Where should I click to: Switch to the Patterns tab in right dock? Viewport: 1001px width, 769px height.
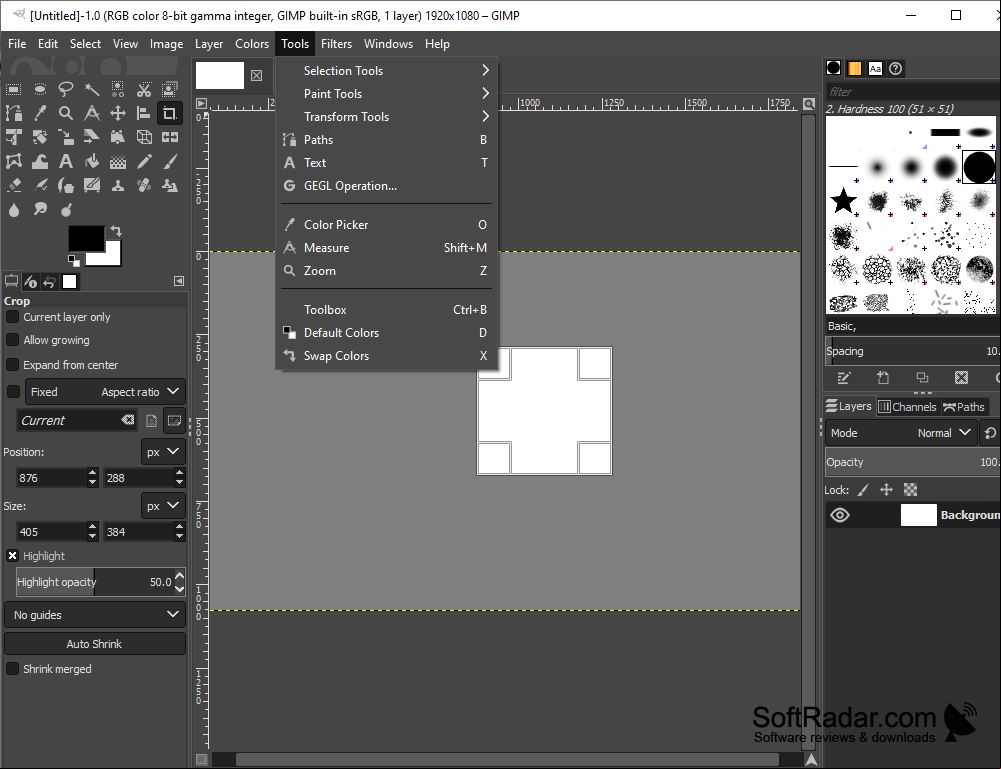point(854,68)
